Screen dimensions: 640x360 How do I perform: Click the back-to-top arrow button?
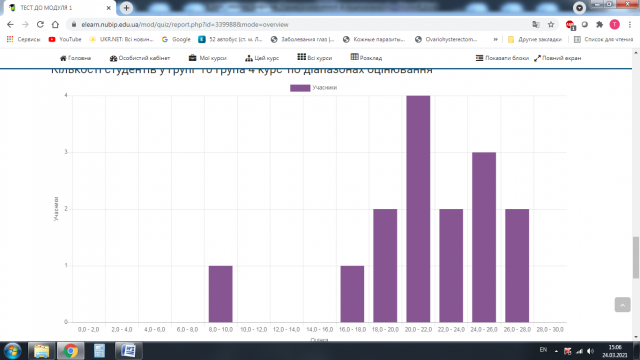(x=622, y=304)
